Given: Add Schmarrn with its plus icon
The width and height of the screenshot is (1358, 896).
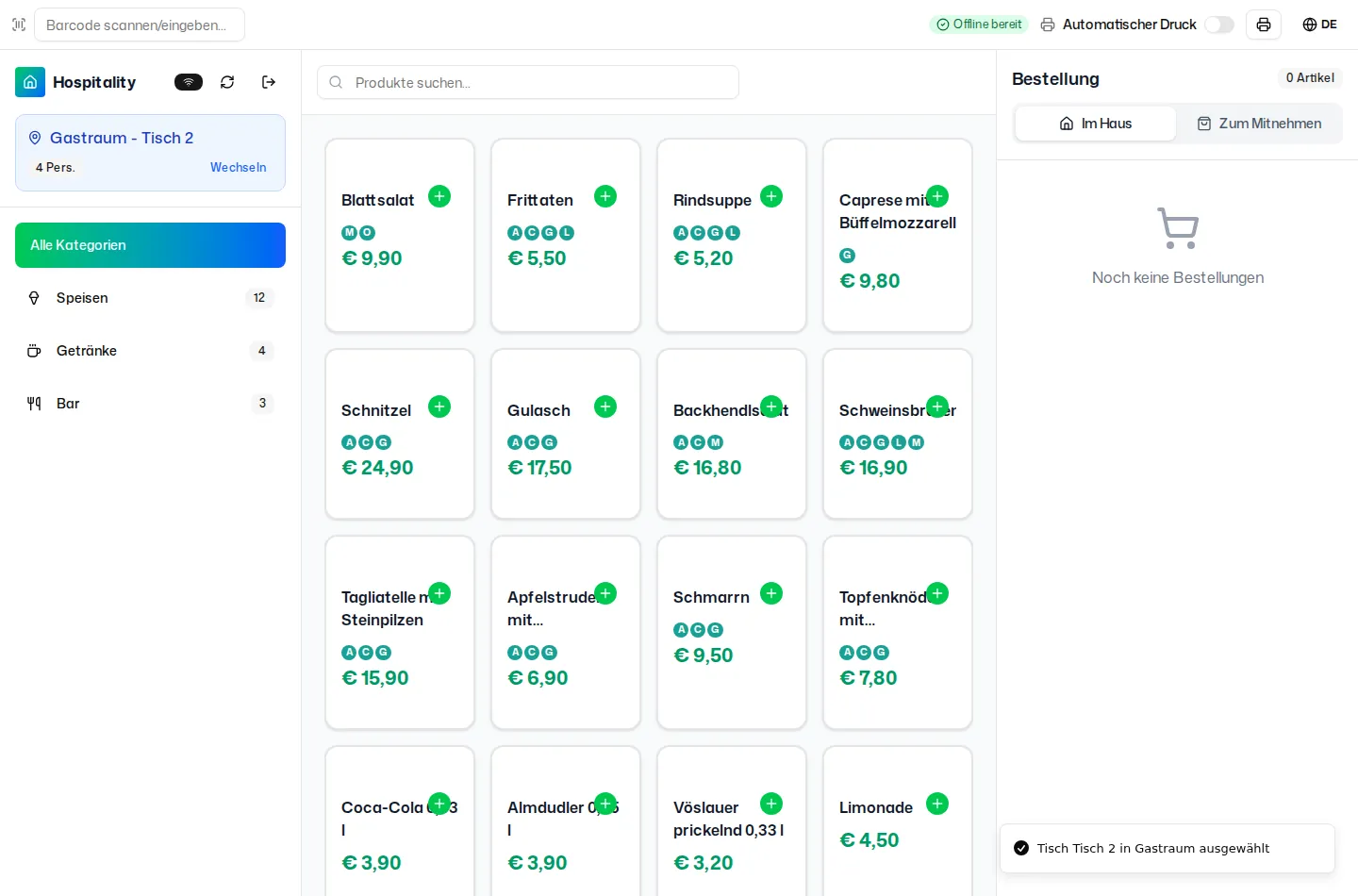Looking at the screenshot, I should pos(771,593).
